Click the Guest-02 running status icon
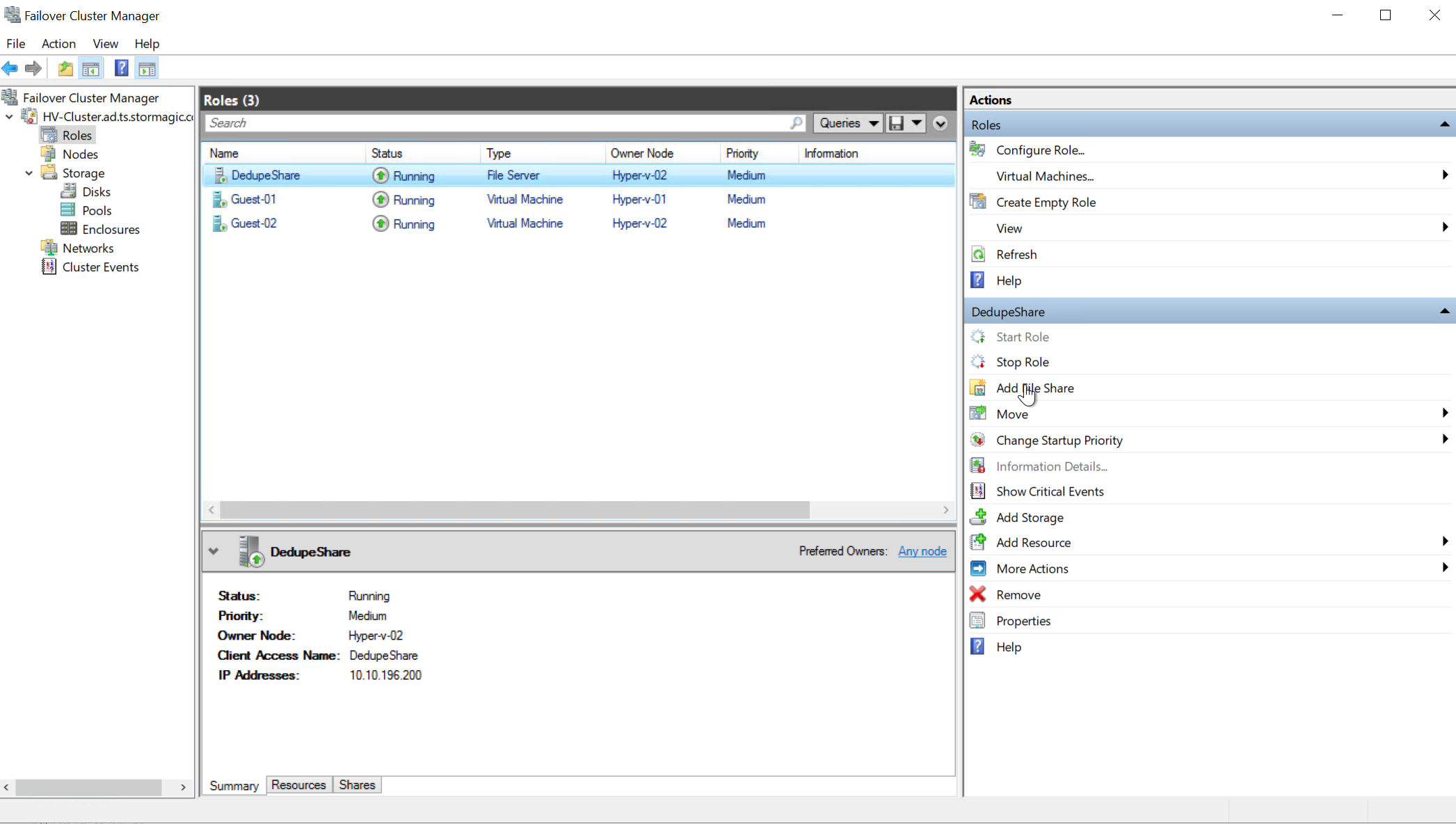This screenshot has height=824, width=1456. coord(380,223)
